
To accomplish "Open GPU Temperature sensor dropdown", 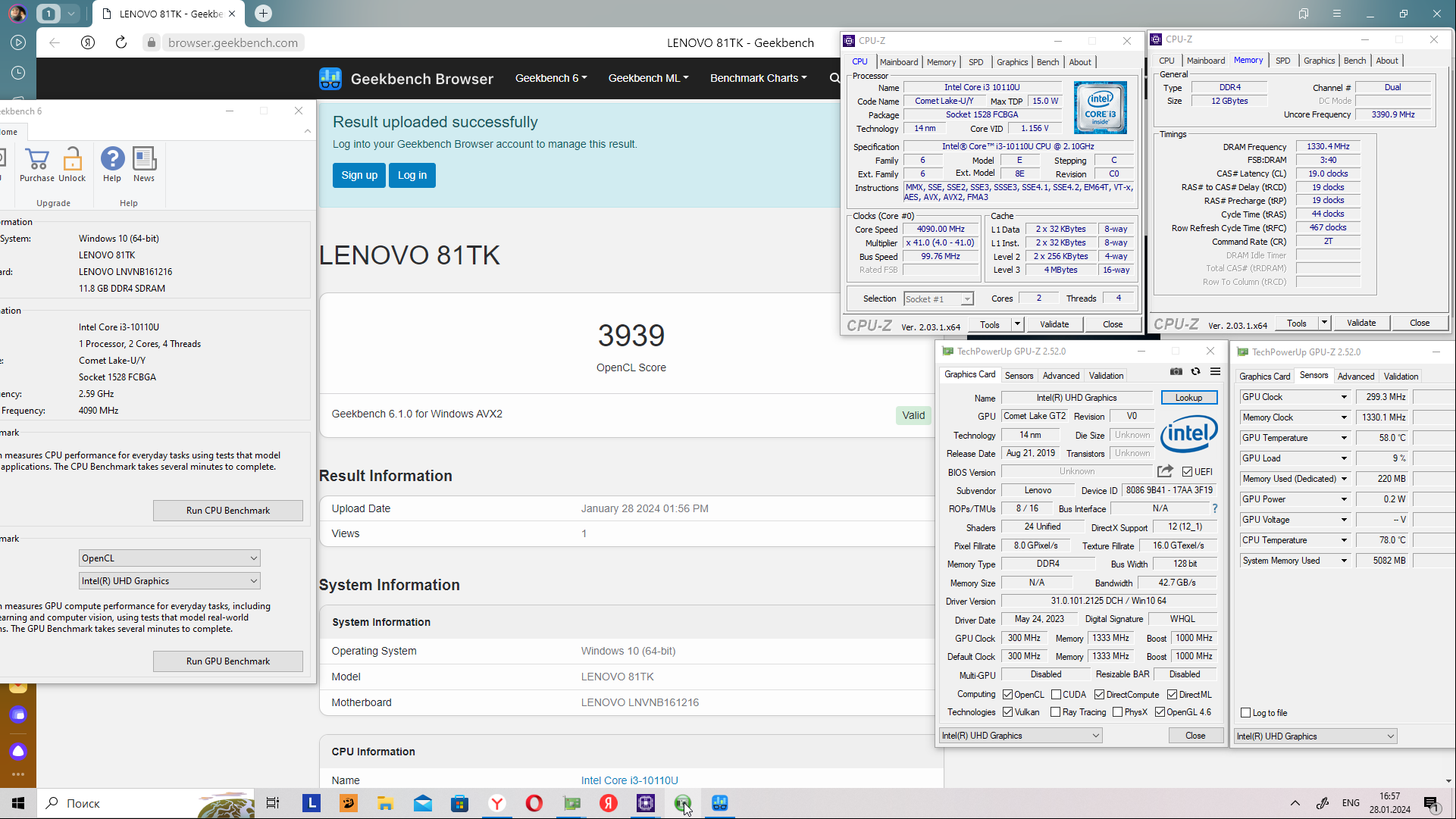I will click(1344, 438).
